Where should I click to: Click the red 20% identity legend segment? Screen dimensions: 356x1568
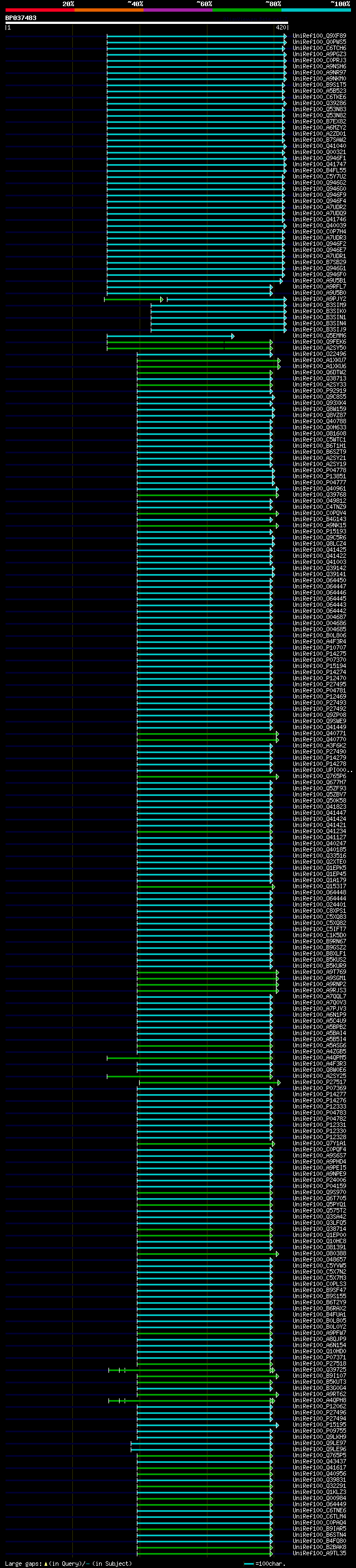tap(39, 10)
